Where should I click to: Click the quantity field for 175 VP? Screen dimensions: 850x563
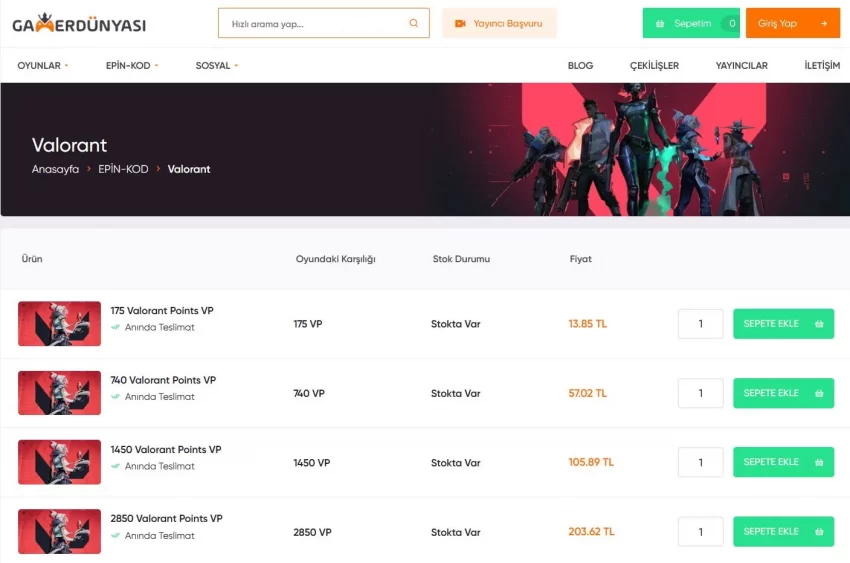click(x=700, y=324)
